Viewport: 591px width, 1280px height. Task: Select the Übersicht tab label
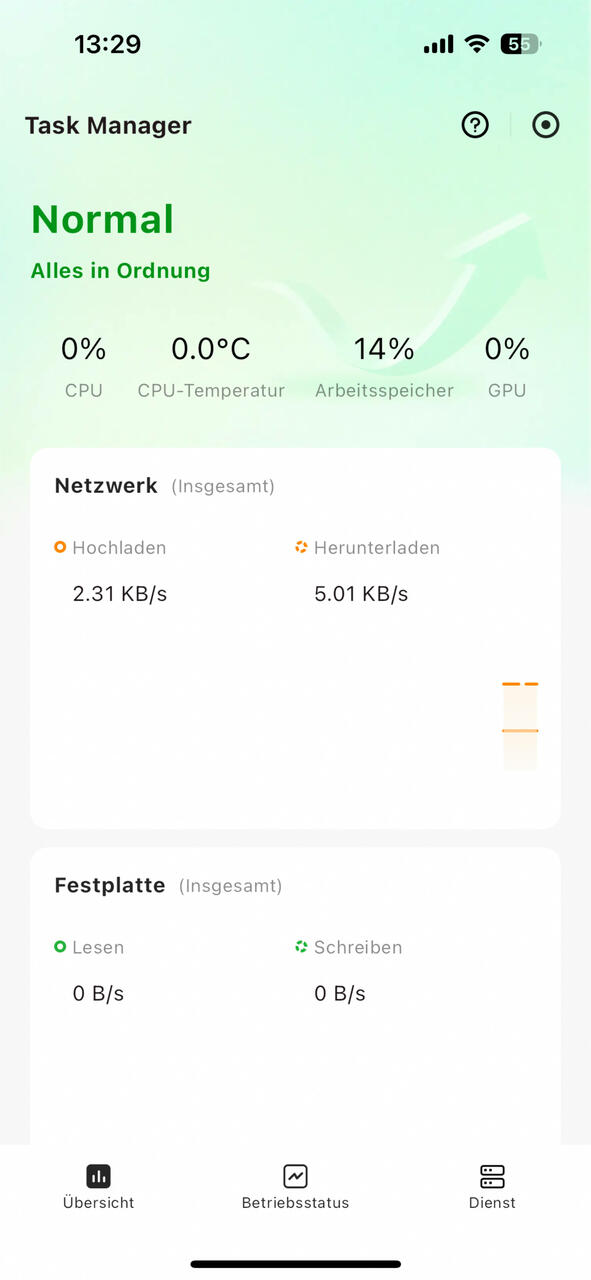(x=98, y=1203)
